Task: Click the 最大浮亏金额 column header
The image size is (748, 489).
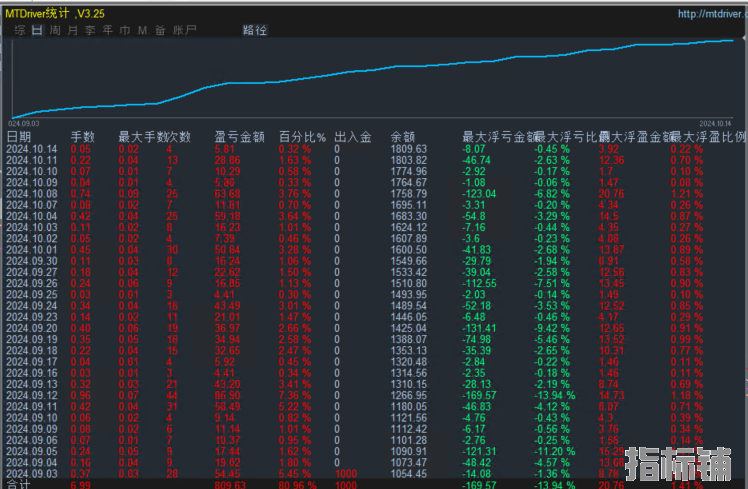Action: (x=497, y=136)
